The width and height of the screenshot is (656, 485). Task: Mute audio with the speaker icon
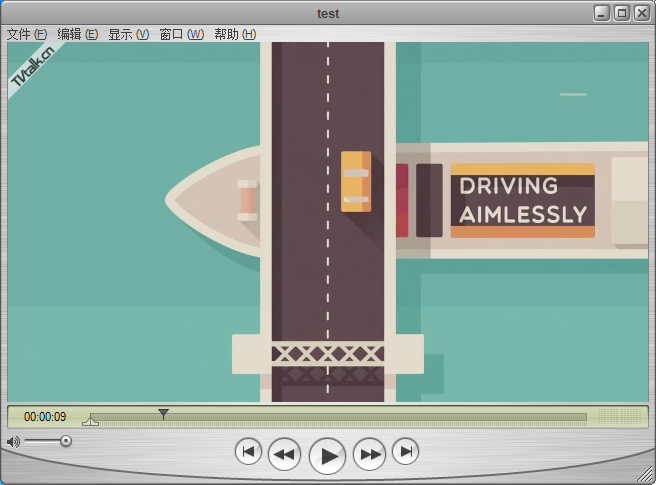tap(13, 441)
